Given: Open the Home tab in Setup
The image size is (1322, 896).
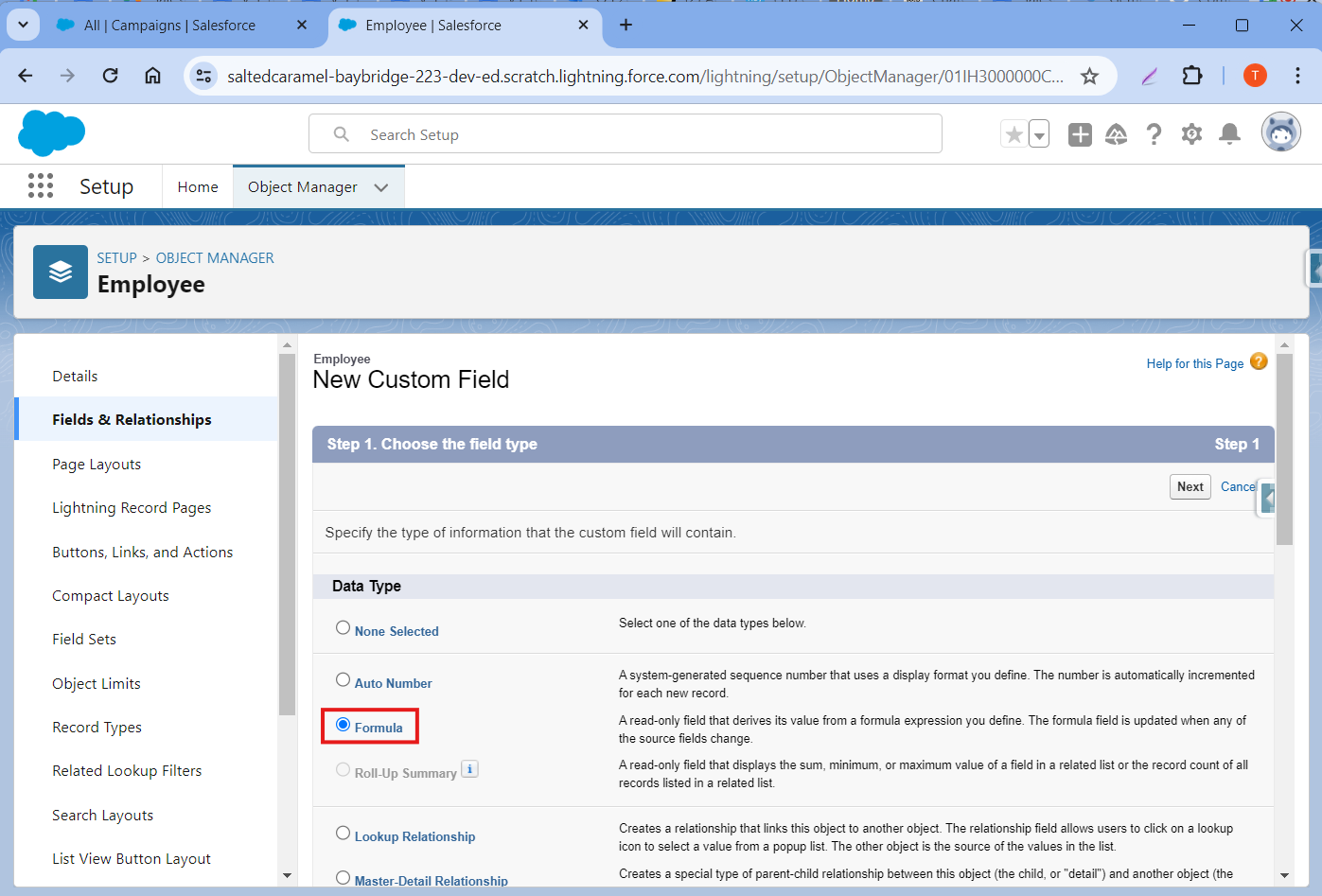Looking at the screenshot, I should (198, 187).
